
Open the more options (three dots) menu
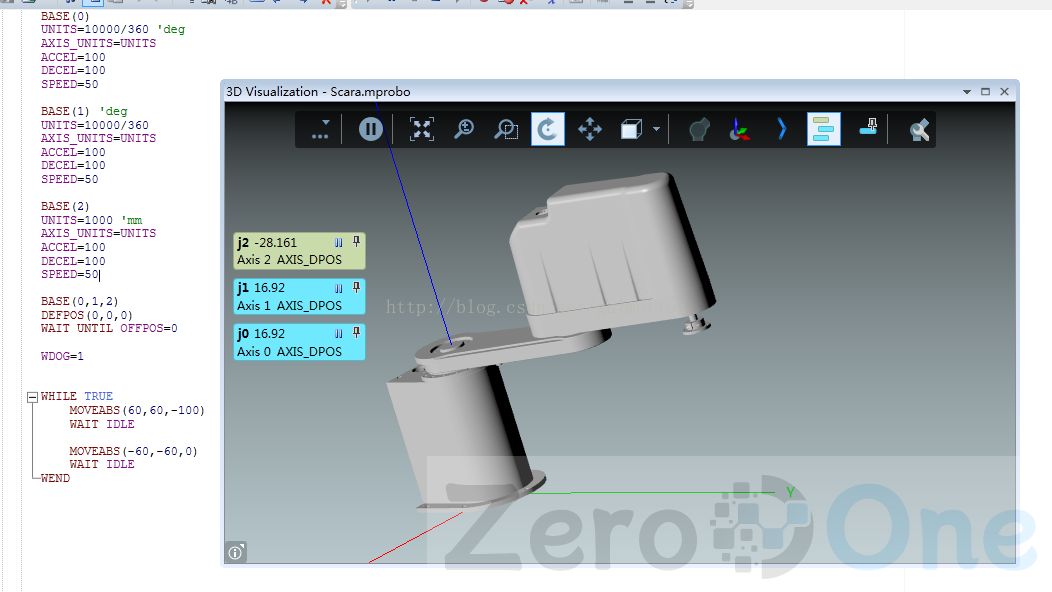[x=320, y=129]
